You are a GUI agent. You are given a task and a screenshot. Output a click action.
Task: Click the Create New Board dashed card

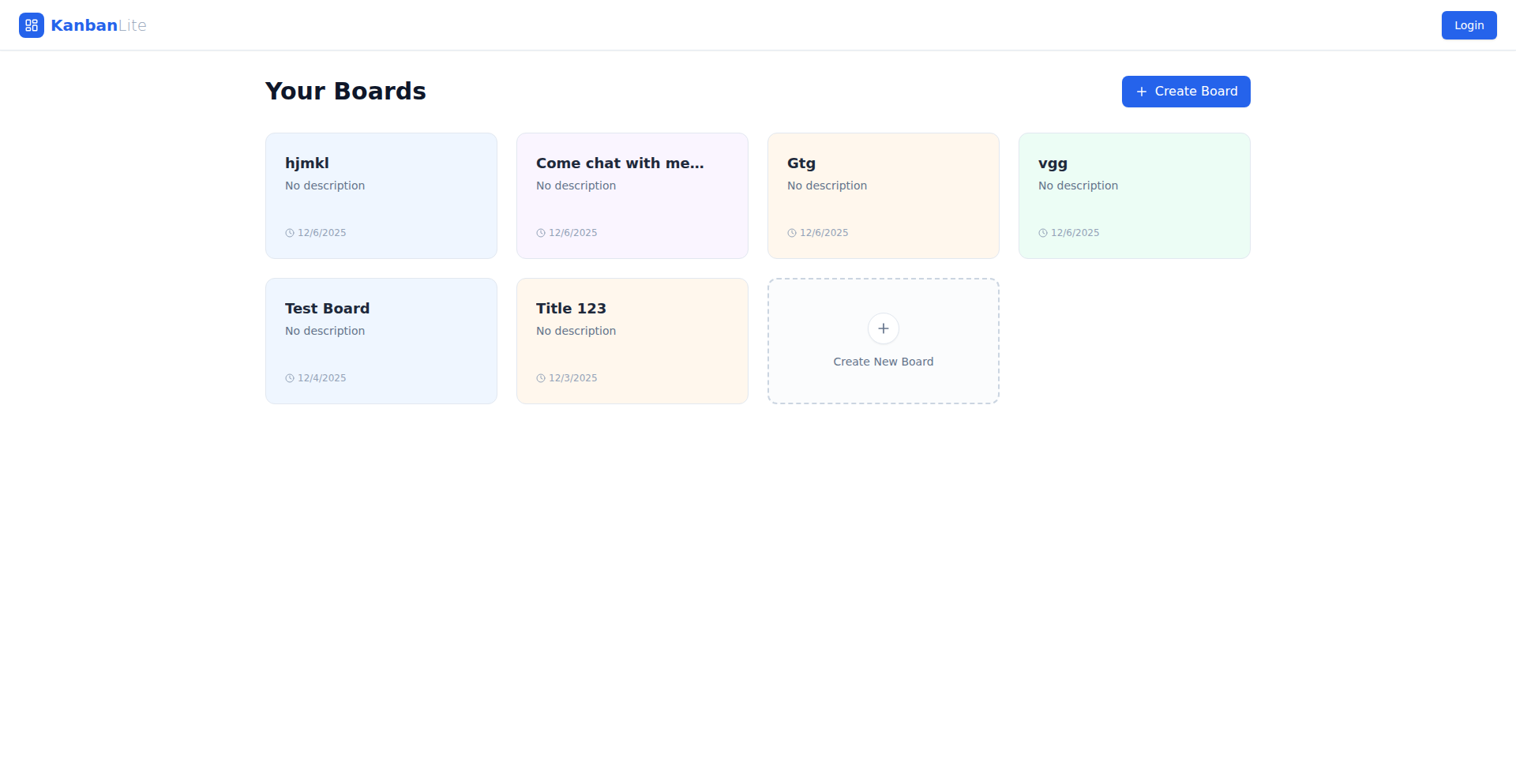883,340
